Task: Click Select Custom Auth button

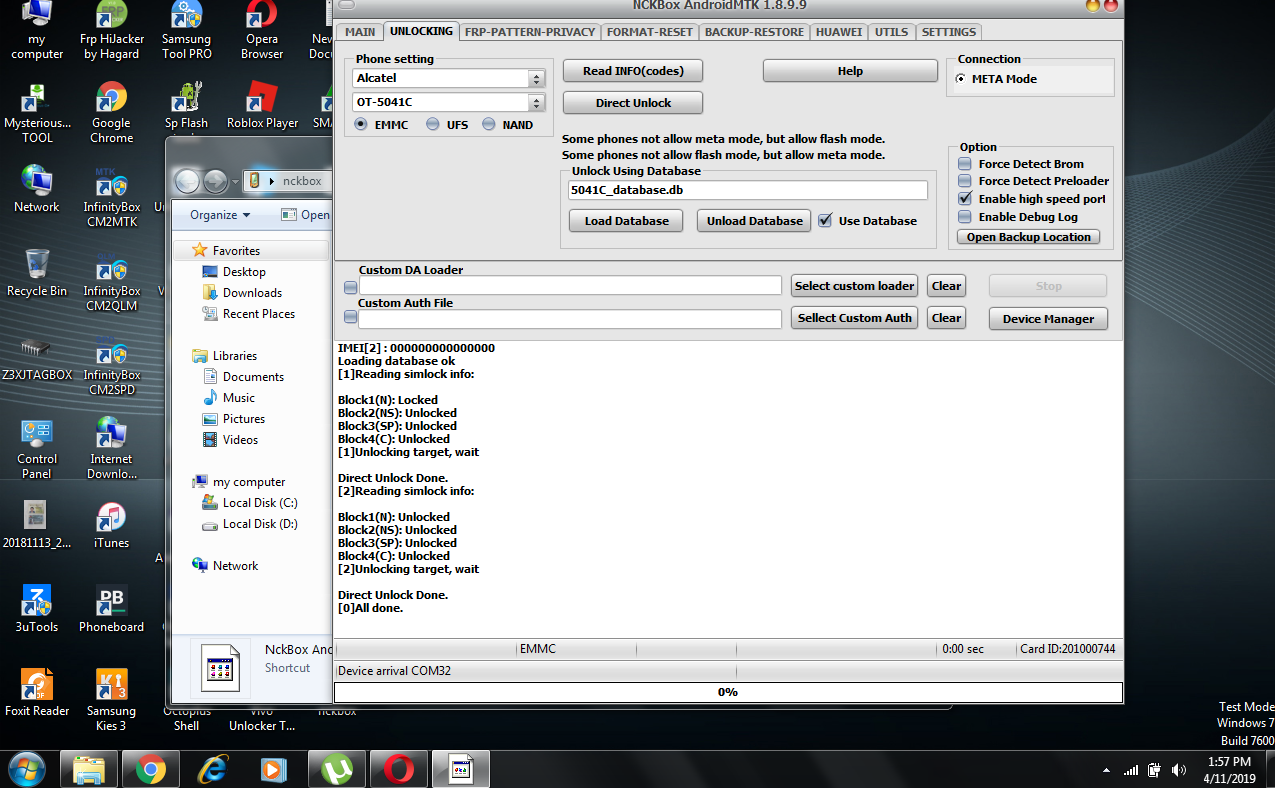Action: click(854, 318)
